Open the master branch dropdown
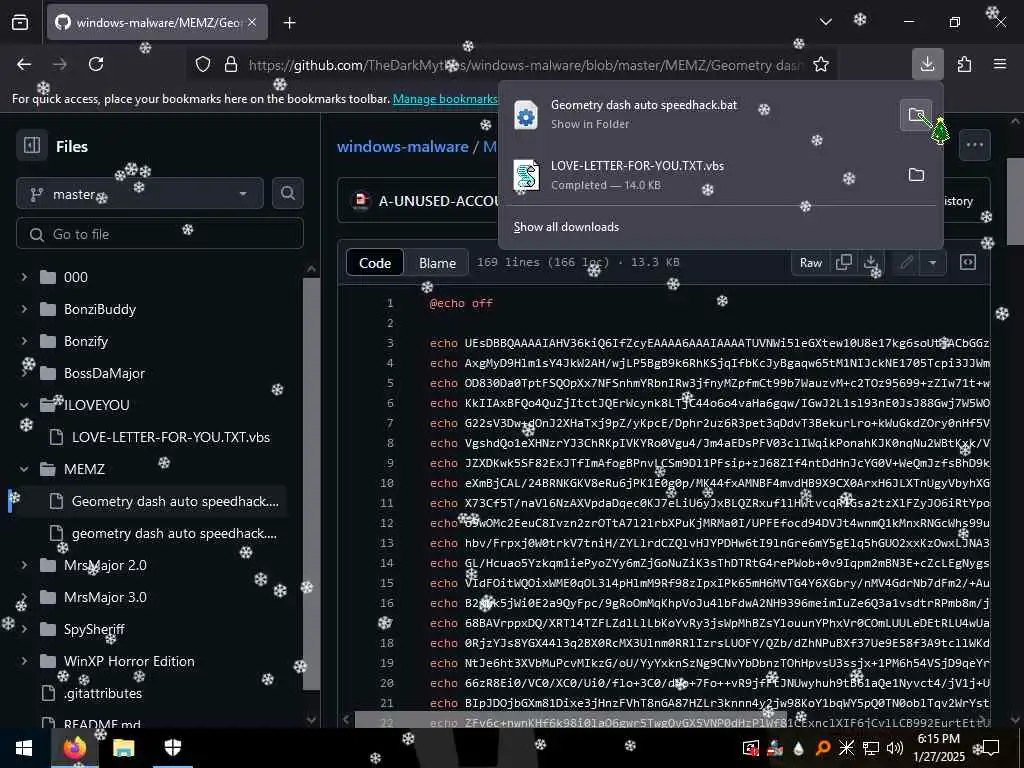The image size is (1024, 768). [x=140, y=194]
